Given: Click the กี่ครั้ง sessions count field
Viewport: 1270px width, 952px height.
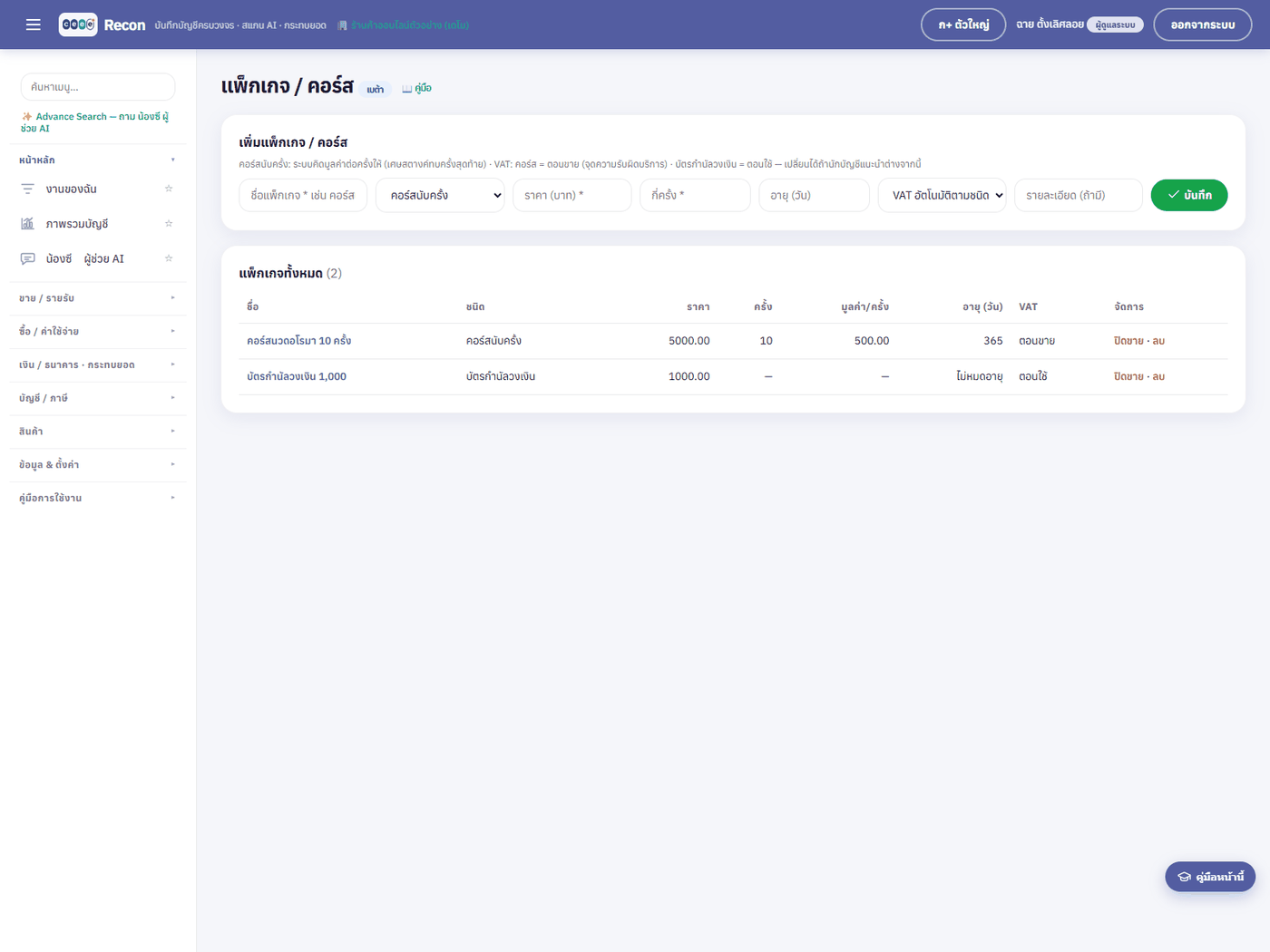Looking at the screenshot, I should pyautogui.click(x=695, y=195).
